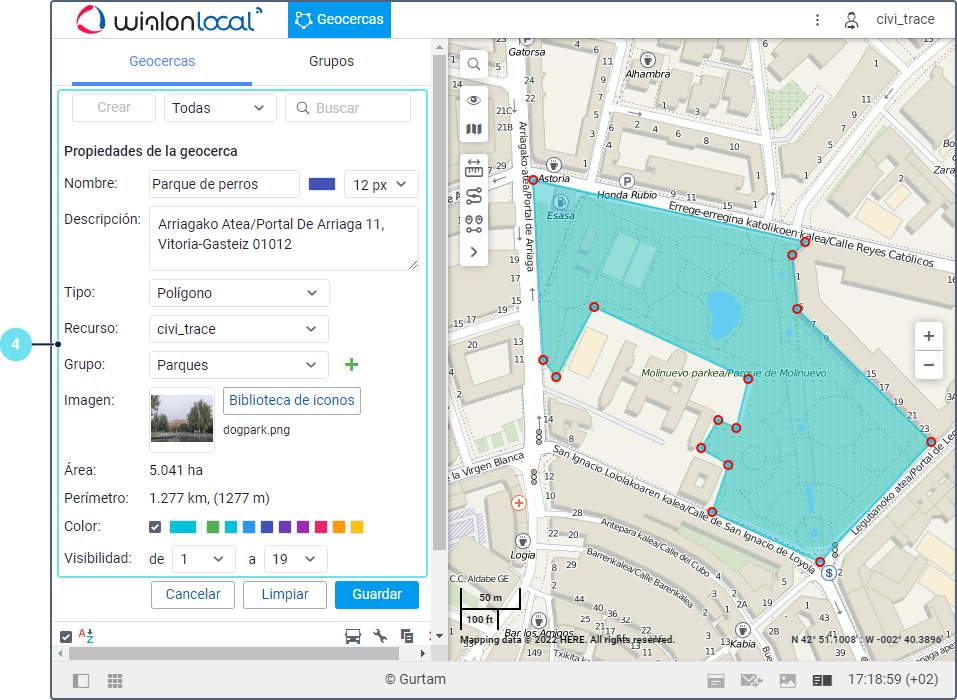Select the distance ruler measurement tool
This screenshot has height=700, width=957.
(474, 168)
